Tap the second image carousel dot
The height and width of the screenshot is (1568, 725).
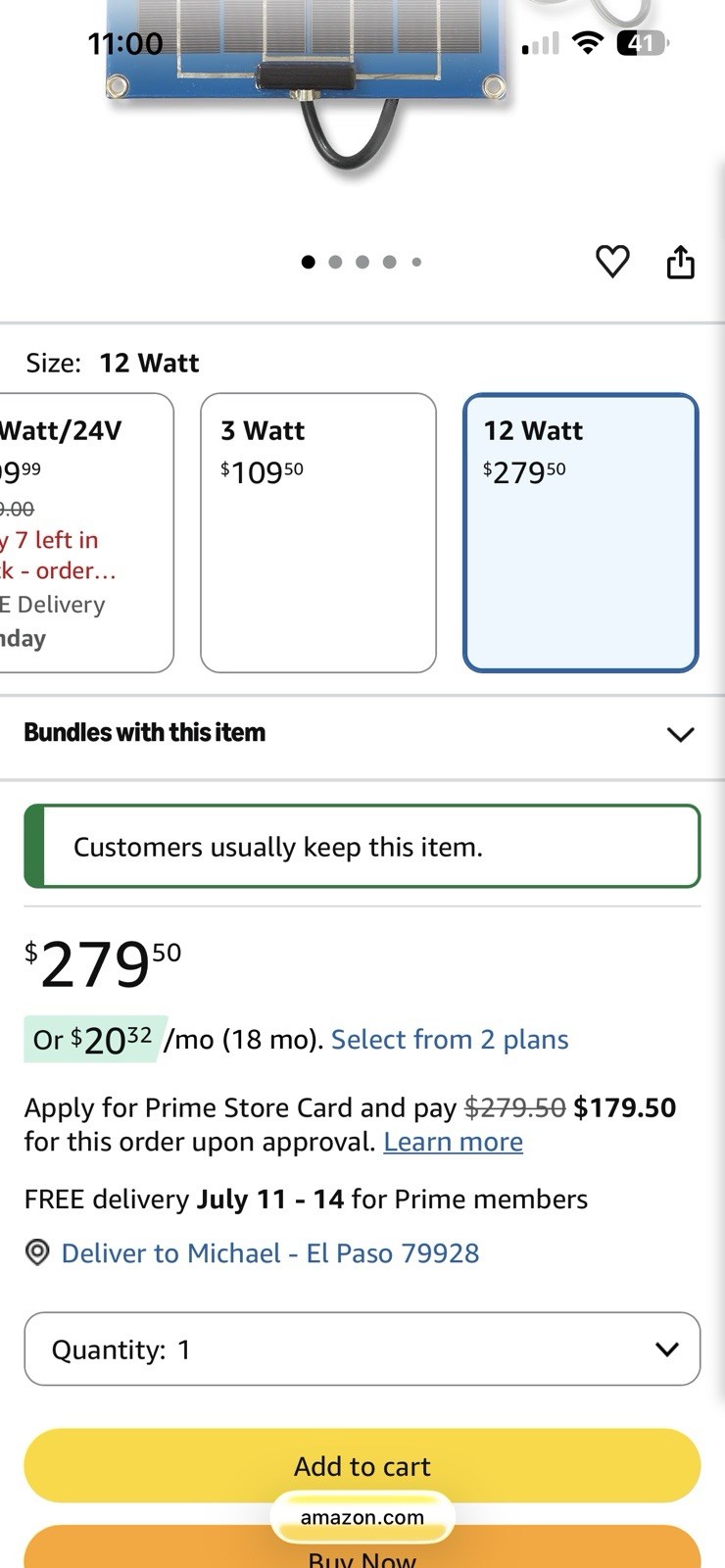coord(335,262)
